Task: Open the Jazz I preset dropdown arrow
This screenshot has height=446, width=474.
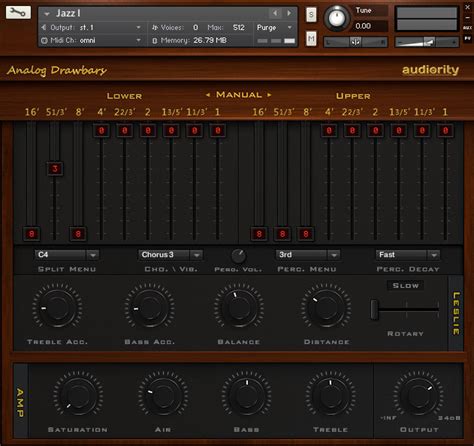Action: click(47, 14)
